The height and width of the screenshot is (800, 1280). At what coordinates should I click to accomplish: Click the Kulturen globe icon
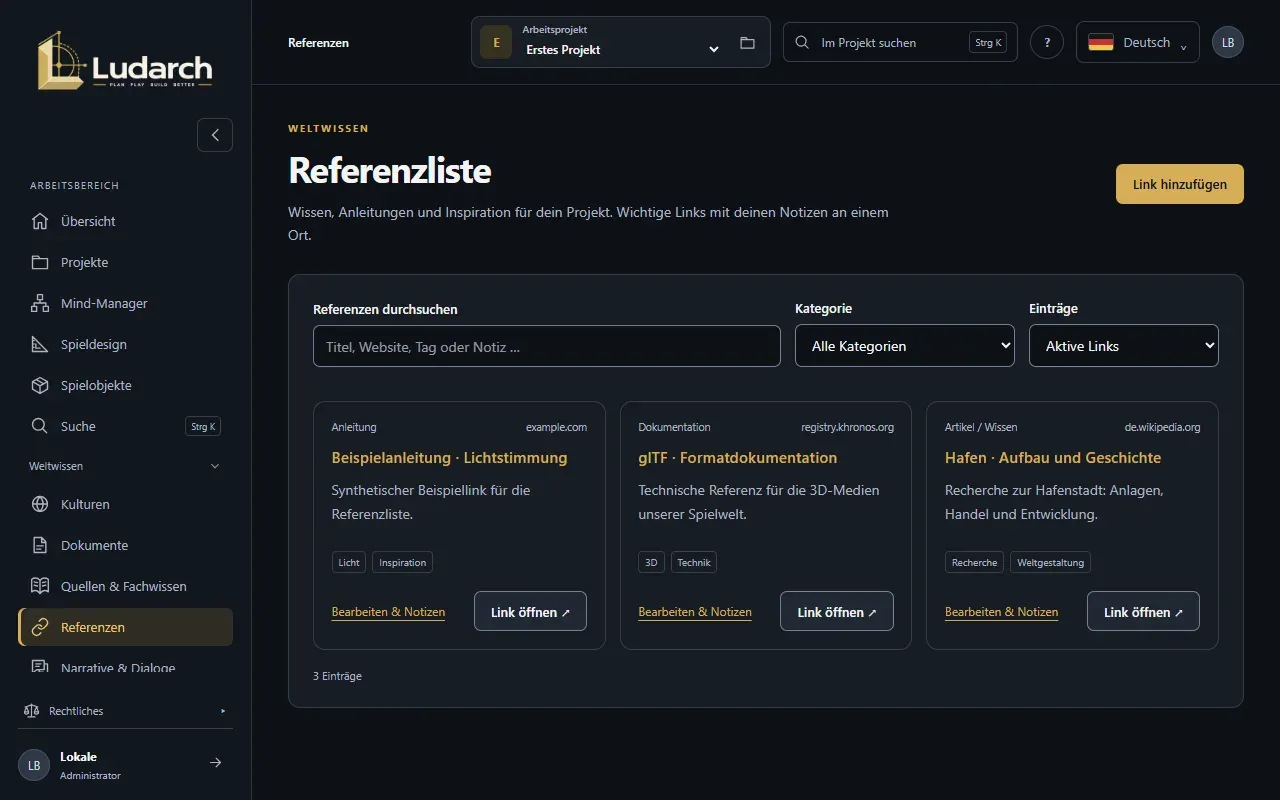(x=40, y=504)
